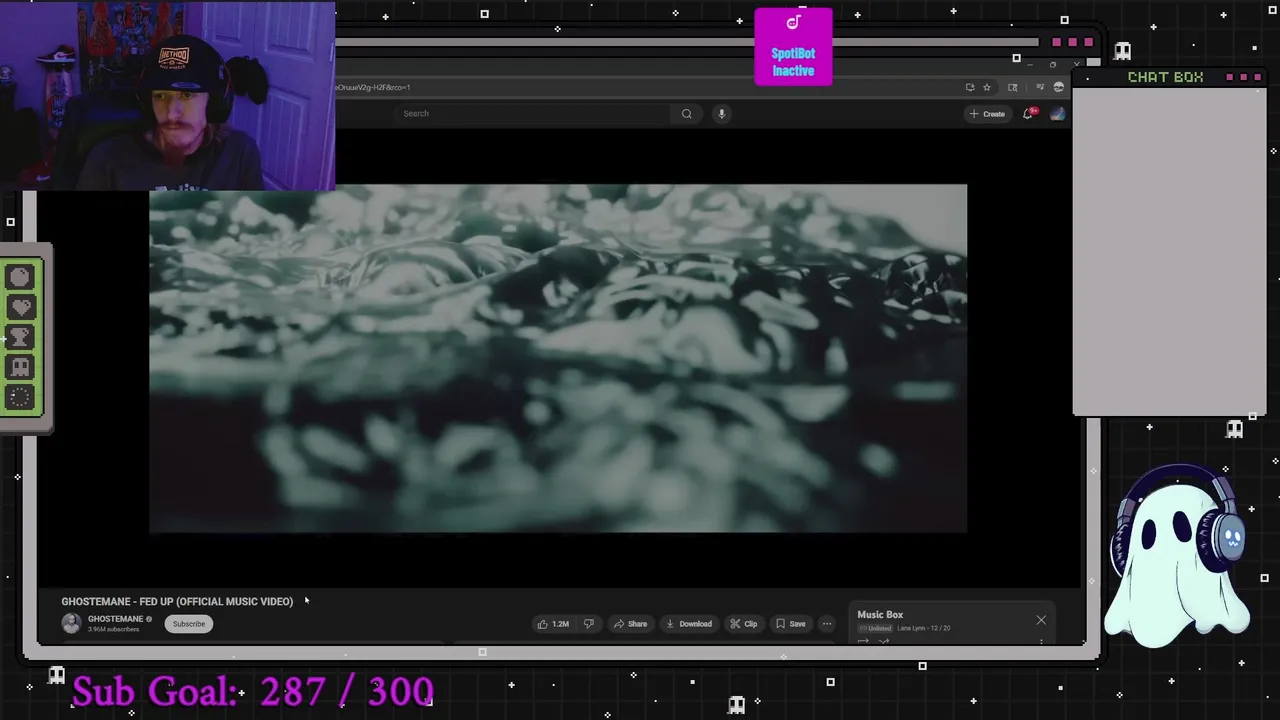Click into the YouTube Search field

click(535, 114)
